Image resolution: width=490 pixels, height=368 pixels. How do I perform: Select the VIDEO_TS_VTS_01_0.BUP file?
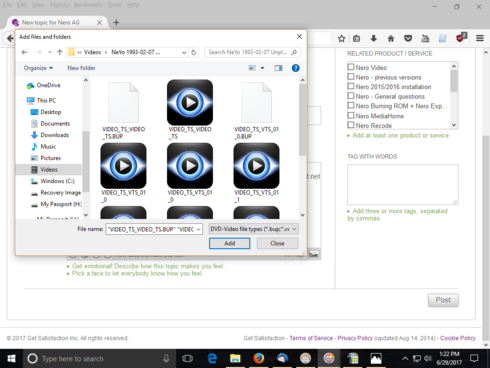coord(256,111)
